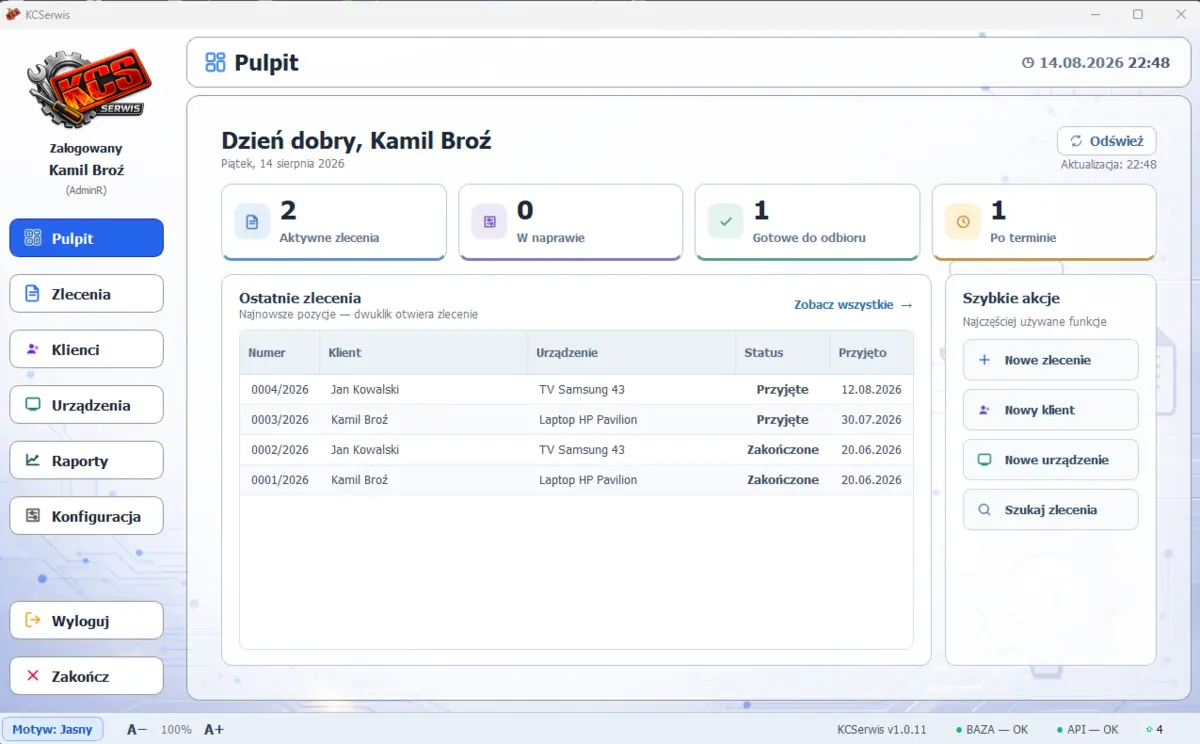
Task: Open the Raporty section
Action: click(x=87, y=460)
